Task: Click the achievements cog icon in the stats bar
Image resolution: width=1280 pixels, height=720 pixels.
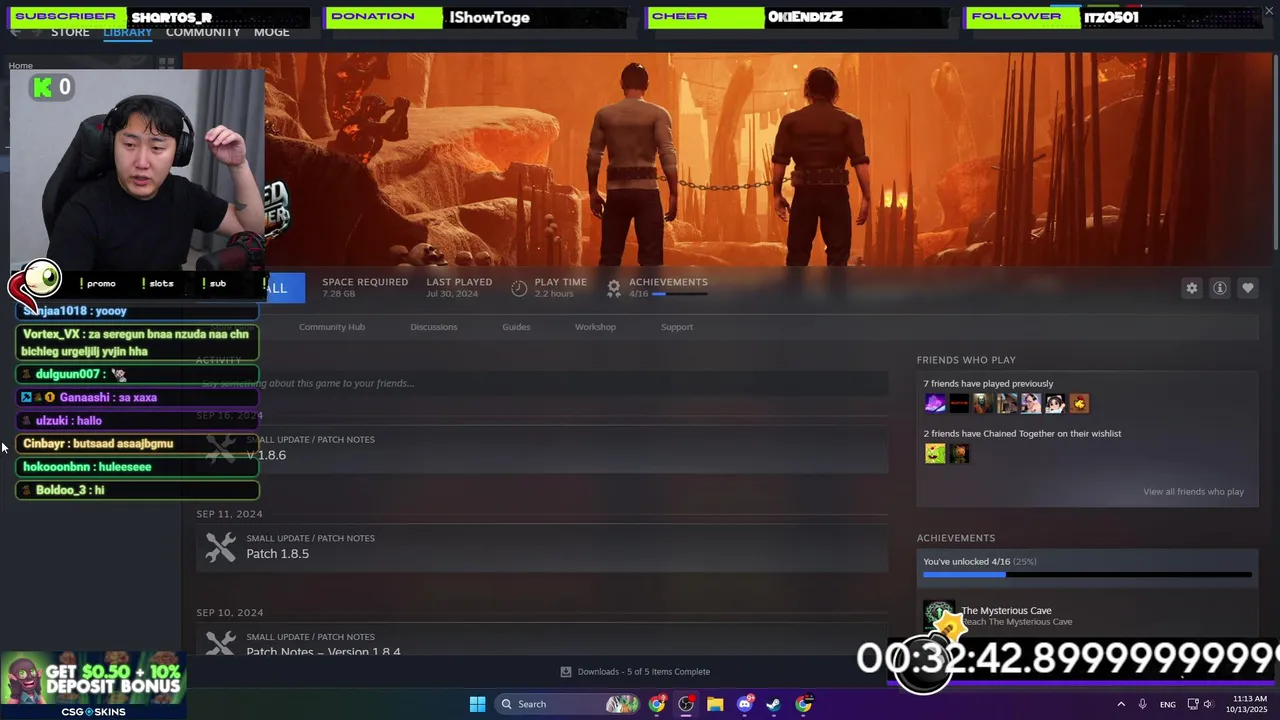Action: 614,288
